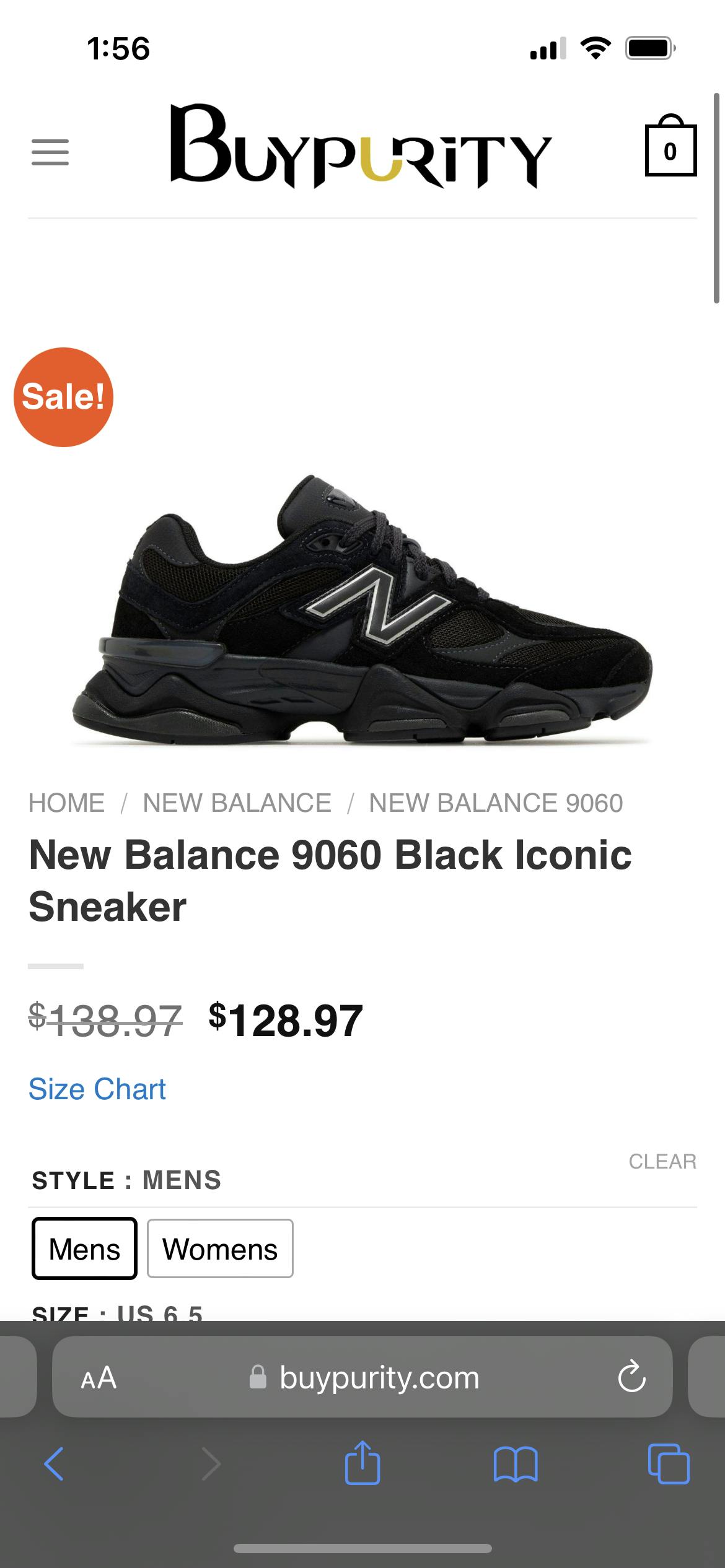Show all open Safari tabs
The width and height of the screenshot is (725, 1568).
(668, 1465)
